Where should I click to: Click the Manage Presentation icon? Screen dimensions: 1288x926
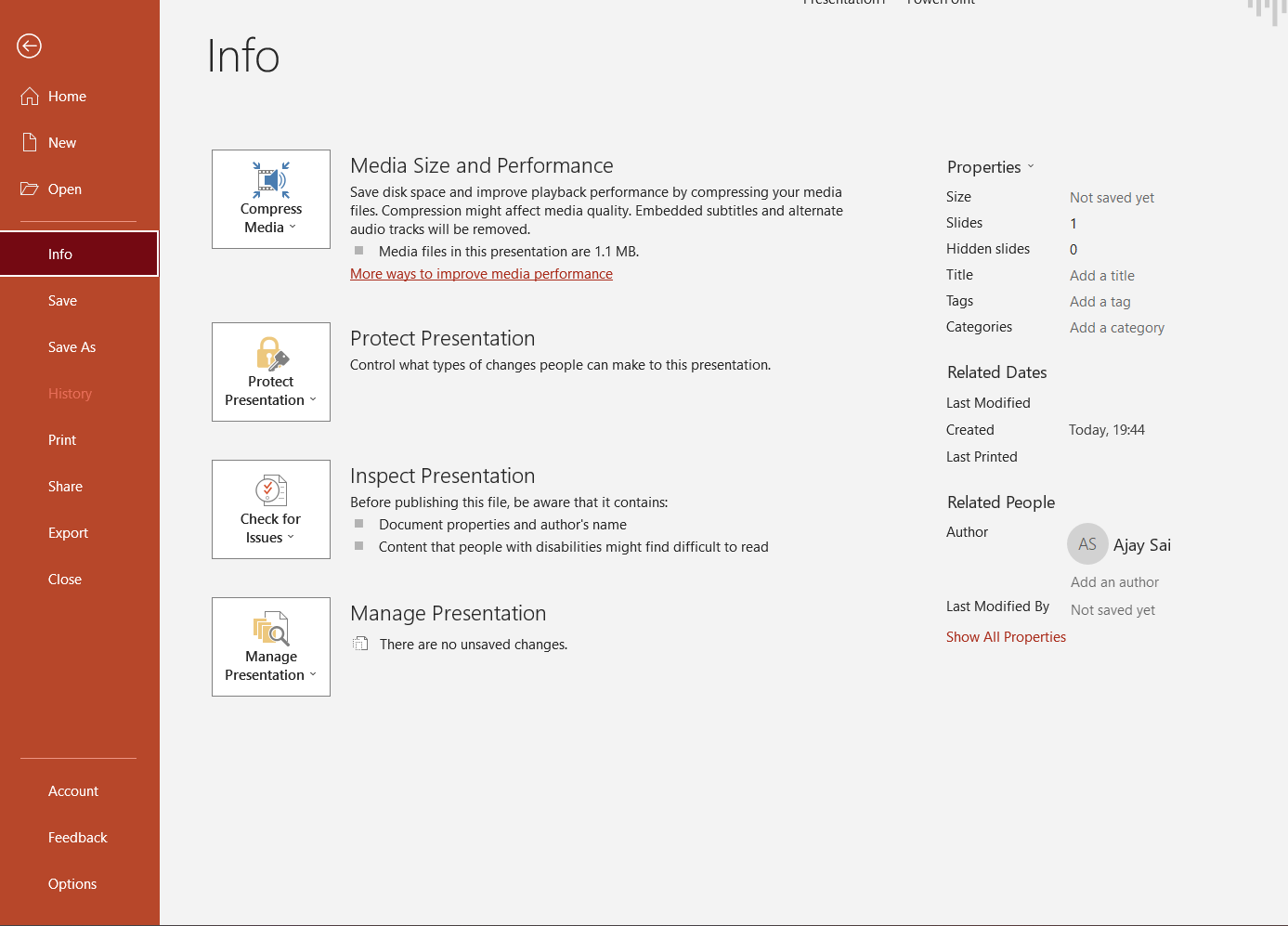coord(271,629)
